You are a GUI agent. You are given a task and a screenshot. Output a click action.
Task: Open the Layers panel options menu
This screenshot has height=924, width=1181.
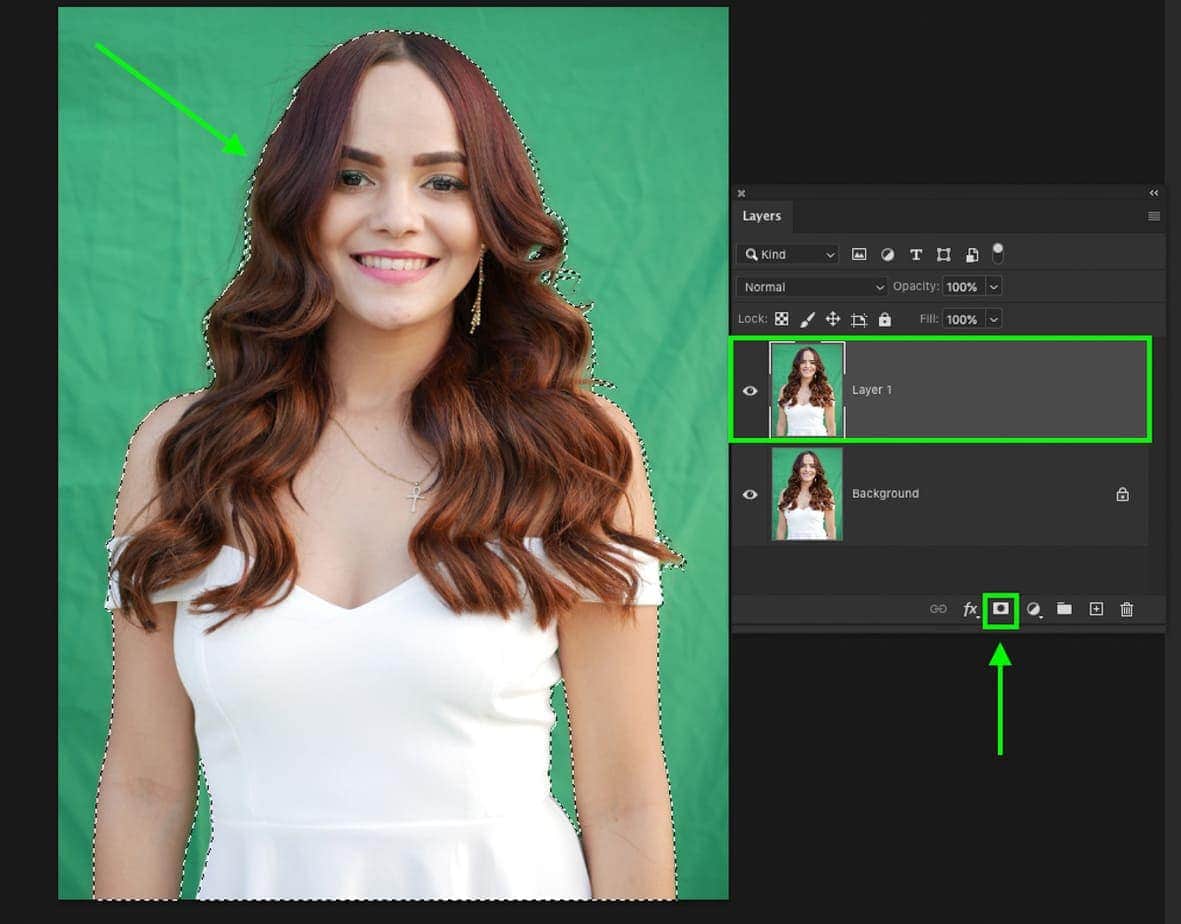1153,216
